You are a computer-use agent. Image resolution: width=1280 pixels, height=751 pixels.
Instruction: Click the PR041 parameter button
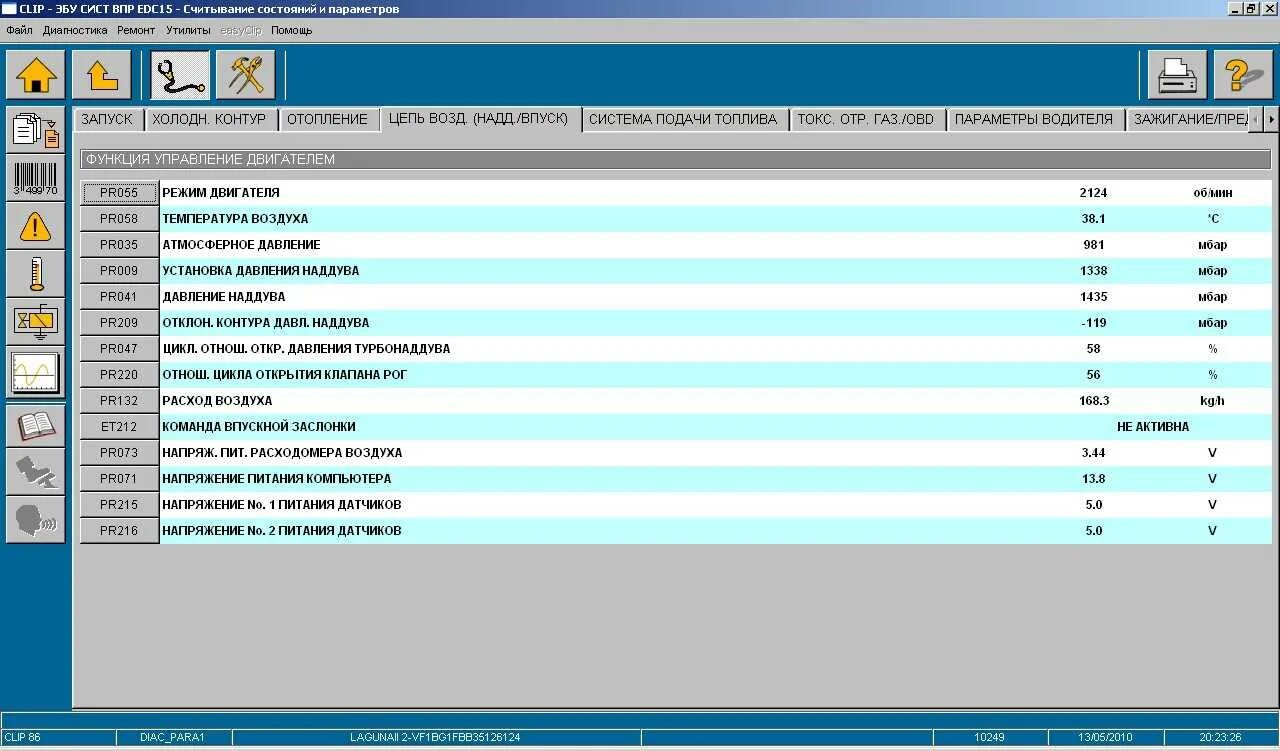click(119, 297)
